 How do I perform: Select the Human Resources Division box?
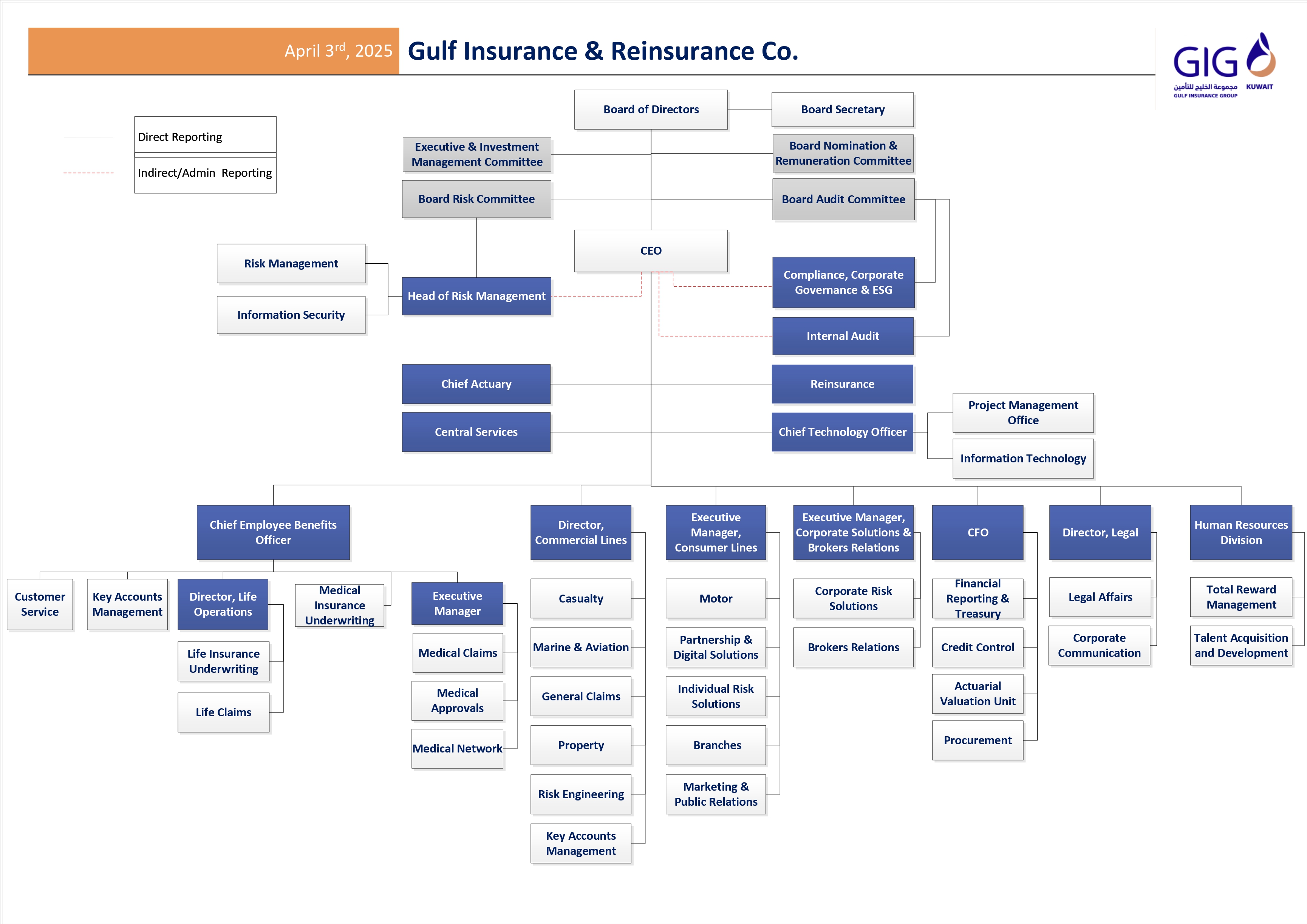click(x=1241, y=532)
